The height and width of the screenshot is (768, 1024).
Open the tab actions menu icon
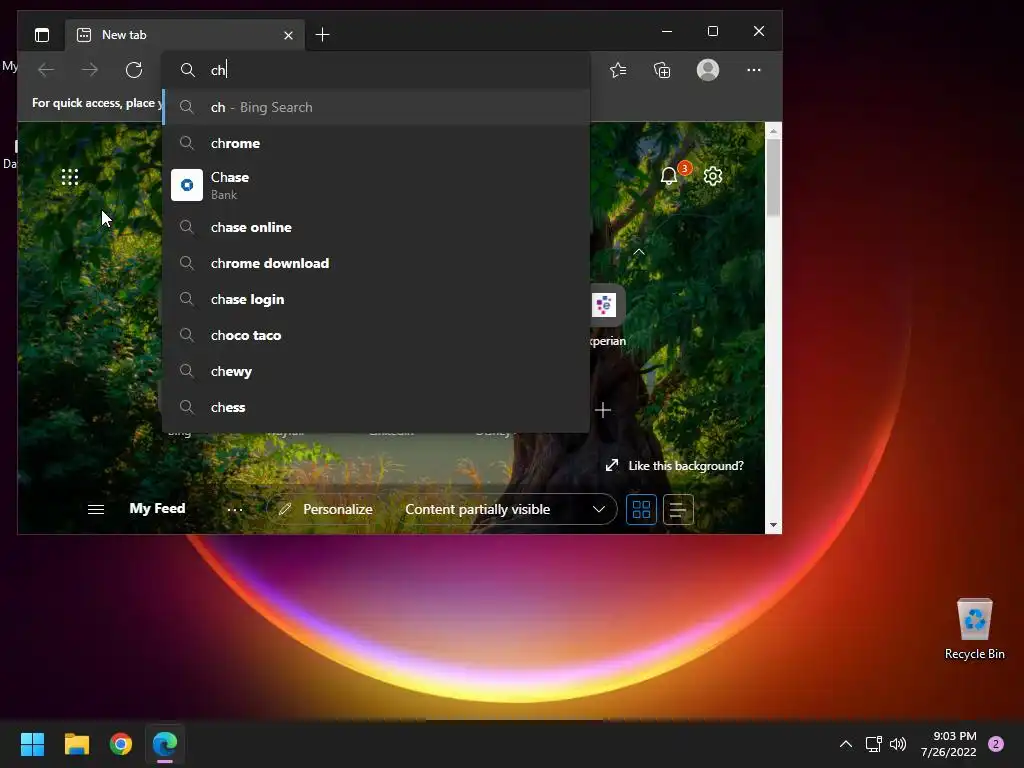pos(42,35)
